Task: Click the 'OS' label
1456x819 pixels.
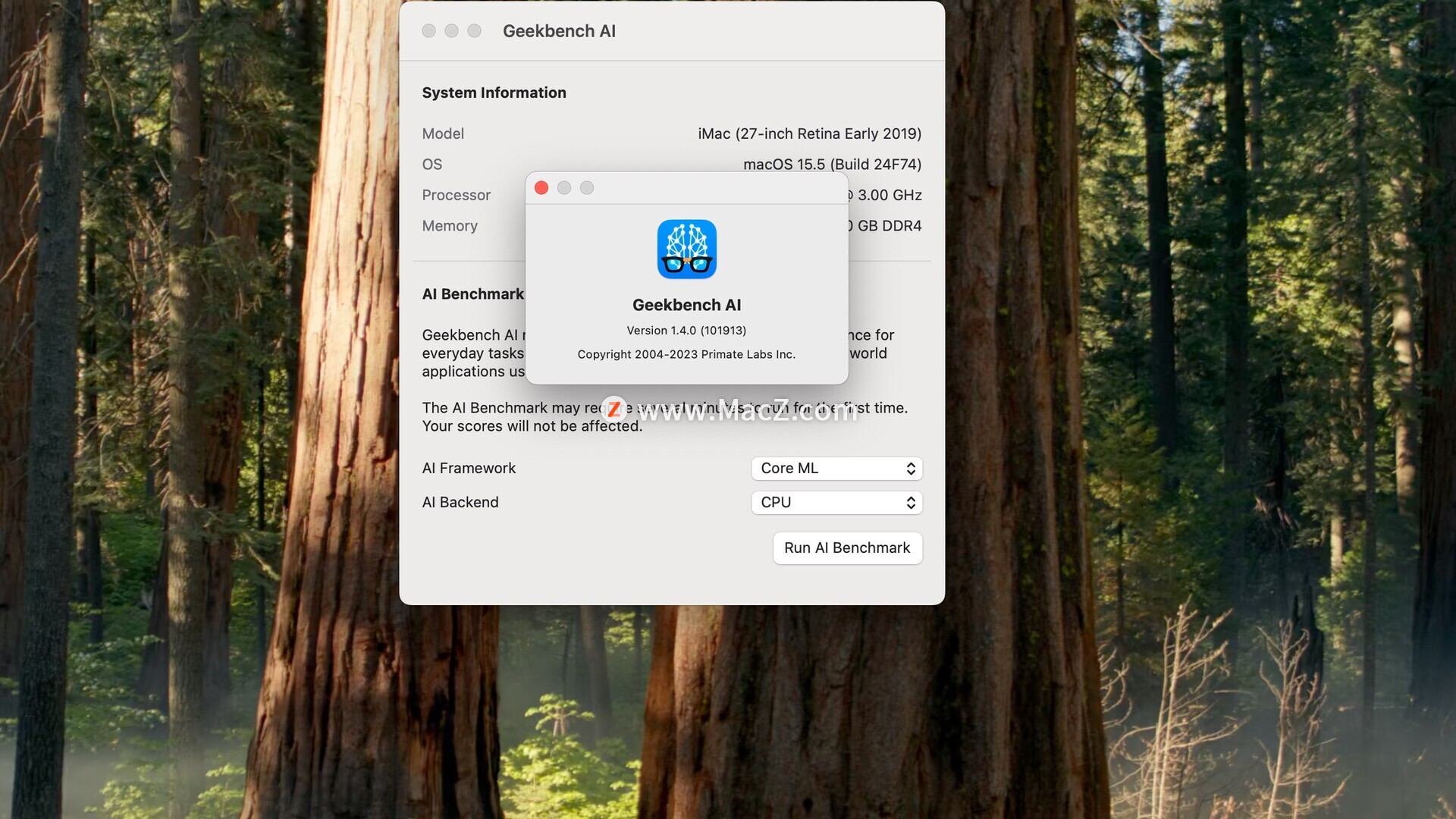Action: click(431, 165)
